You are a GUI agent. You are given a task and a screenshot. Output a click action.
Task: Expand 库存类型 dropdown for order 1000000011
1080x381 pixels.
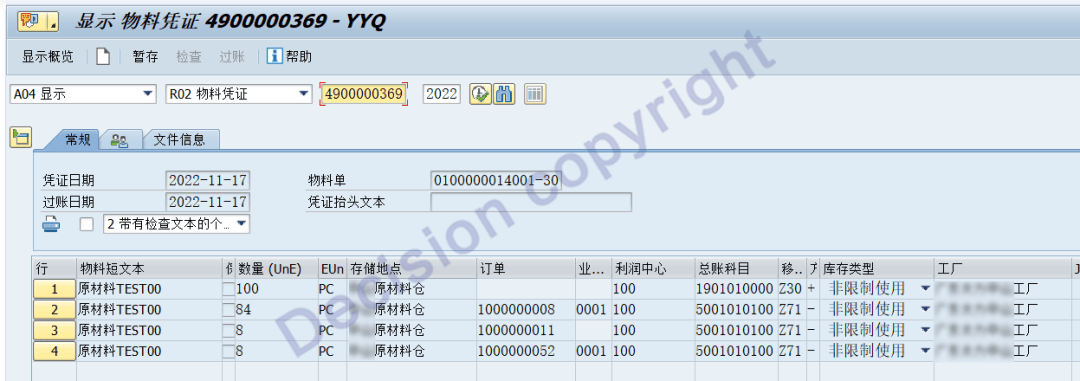925,330
